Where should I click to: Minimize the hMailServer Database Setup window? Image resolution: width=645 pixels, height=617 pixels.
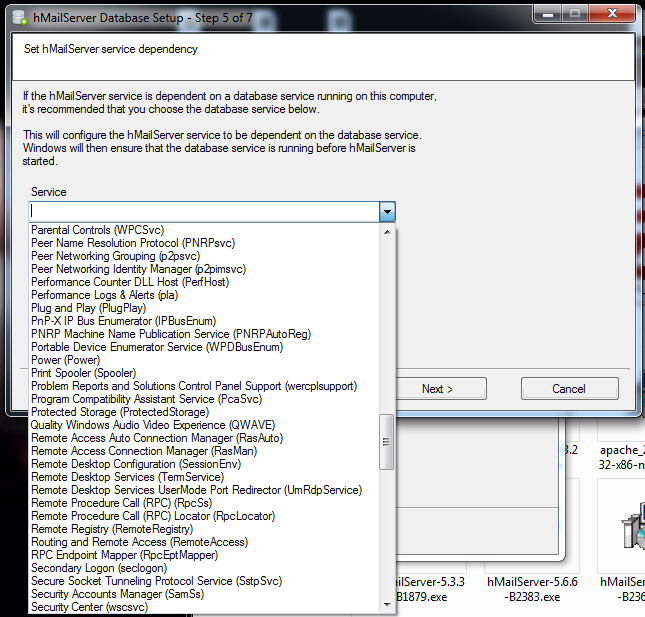tap(548, 14)
